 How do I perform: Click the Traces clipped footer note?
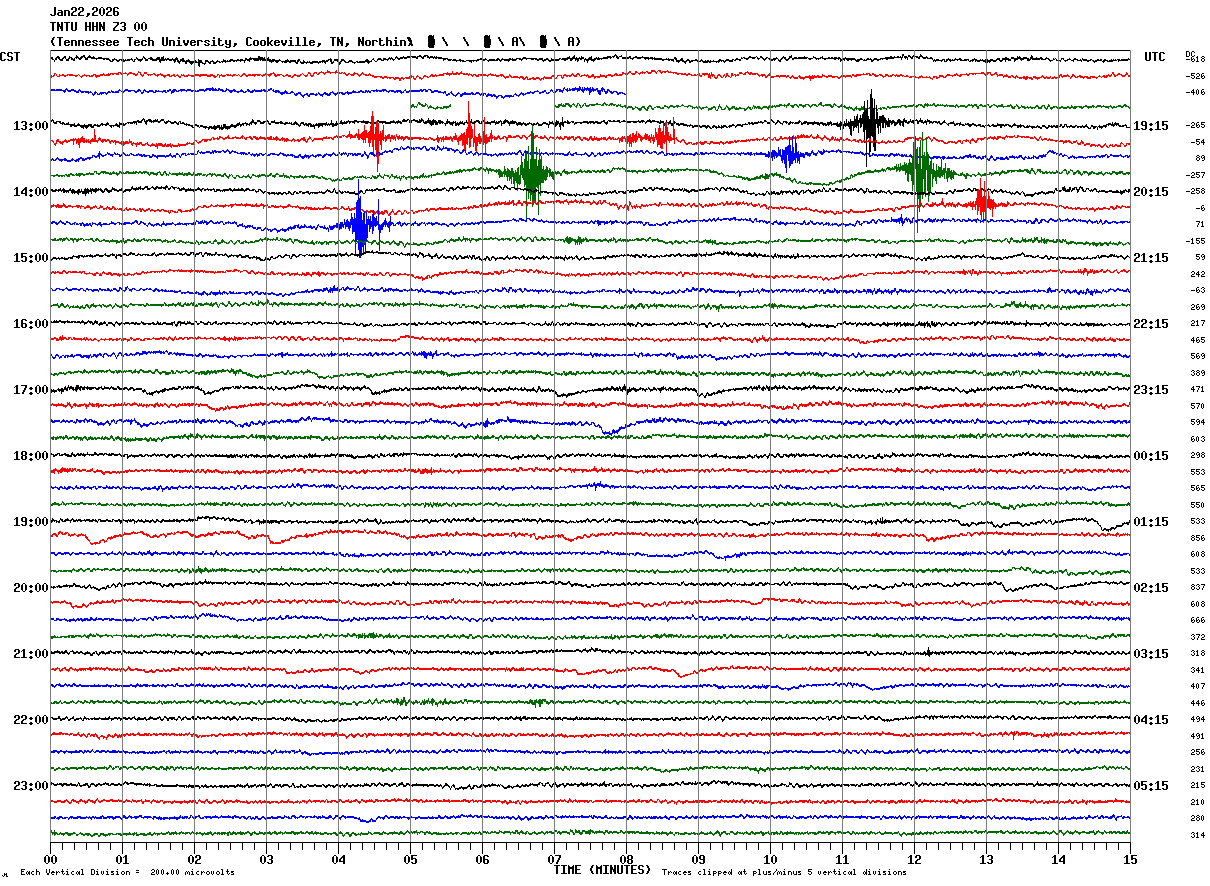[x=784, y=872]
